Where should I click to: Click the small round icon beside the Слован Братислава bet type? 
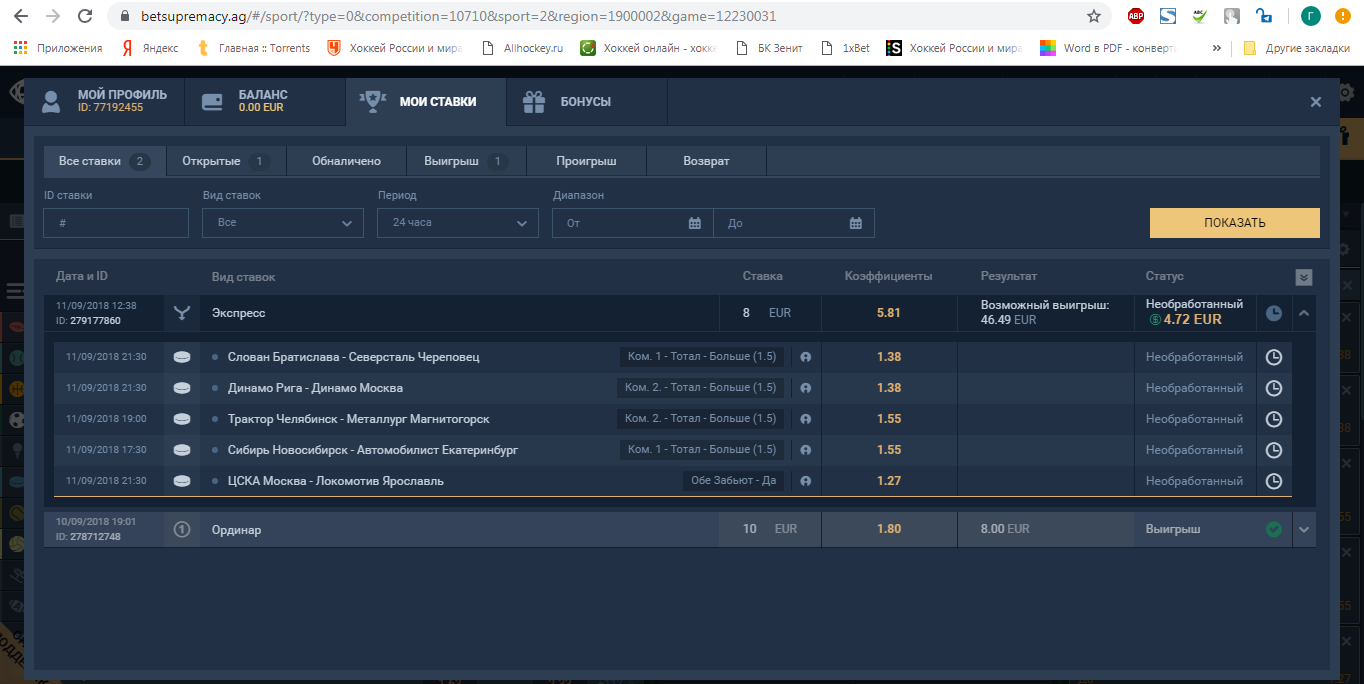click(805, 357)
